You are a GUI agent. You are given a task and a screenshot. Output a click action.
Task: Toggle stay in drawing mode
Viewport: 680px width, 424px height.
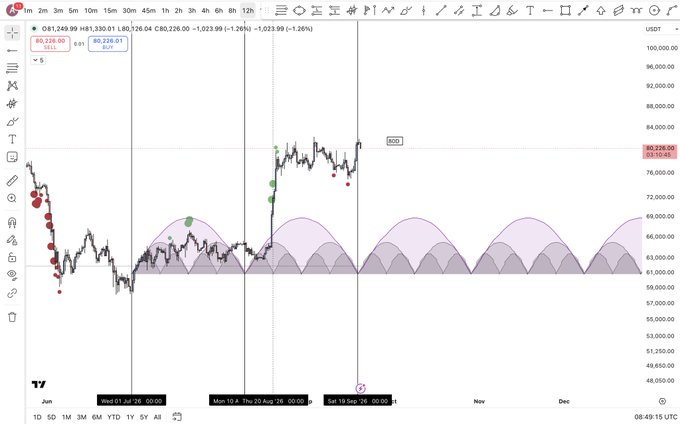tap(12, 240)
